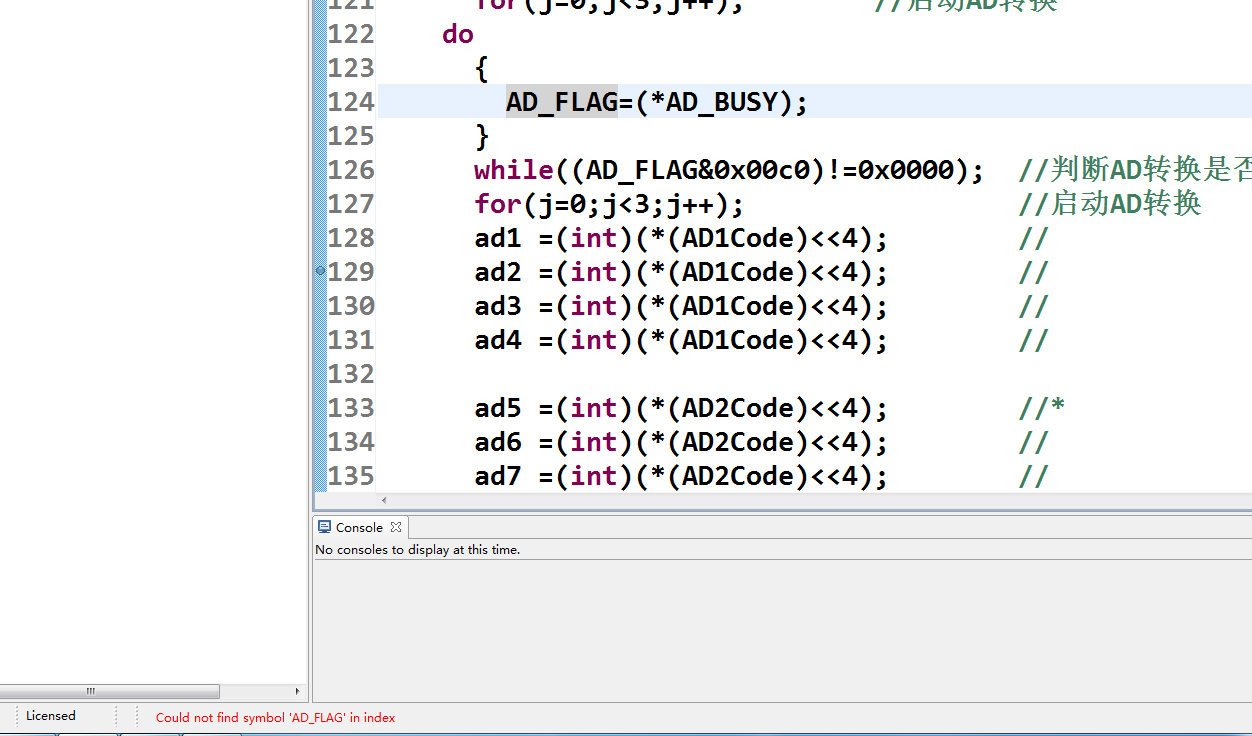Switch to the Console tab
1252x736 pixels.
[359, 527]
